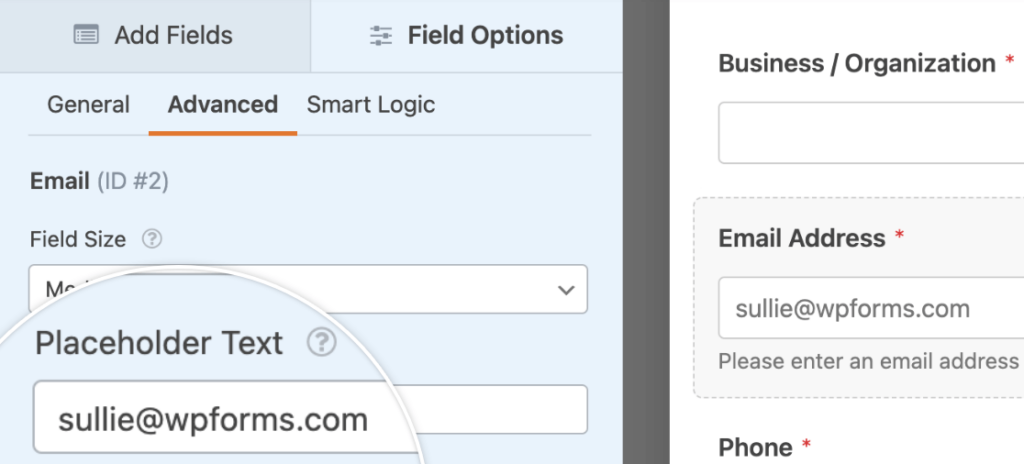Click the 'Please enter an email address' description
The width and height of the screenshot is (1024, 464).
pyautogui.click(x=869, y=361)
